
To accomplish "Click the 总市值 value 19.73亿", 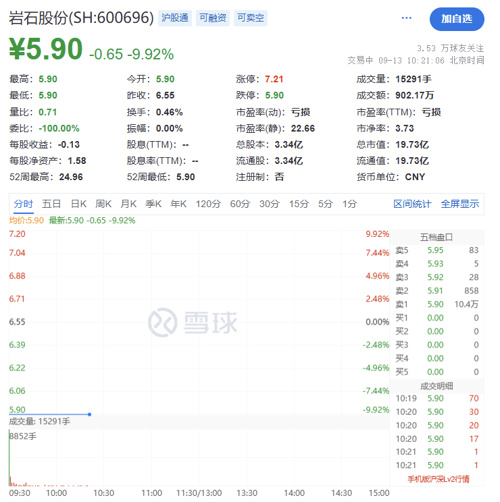I will pyautogui.click(x=412, y=145).
